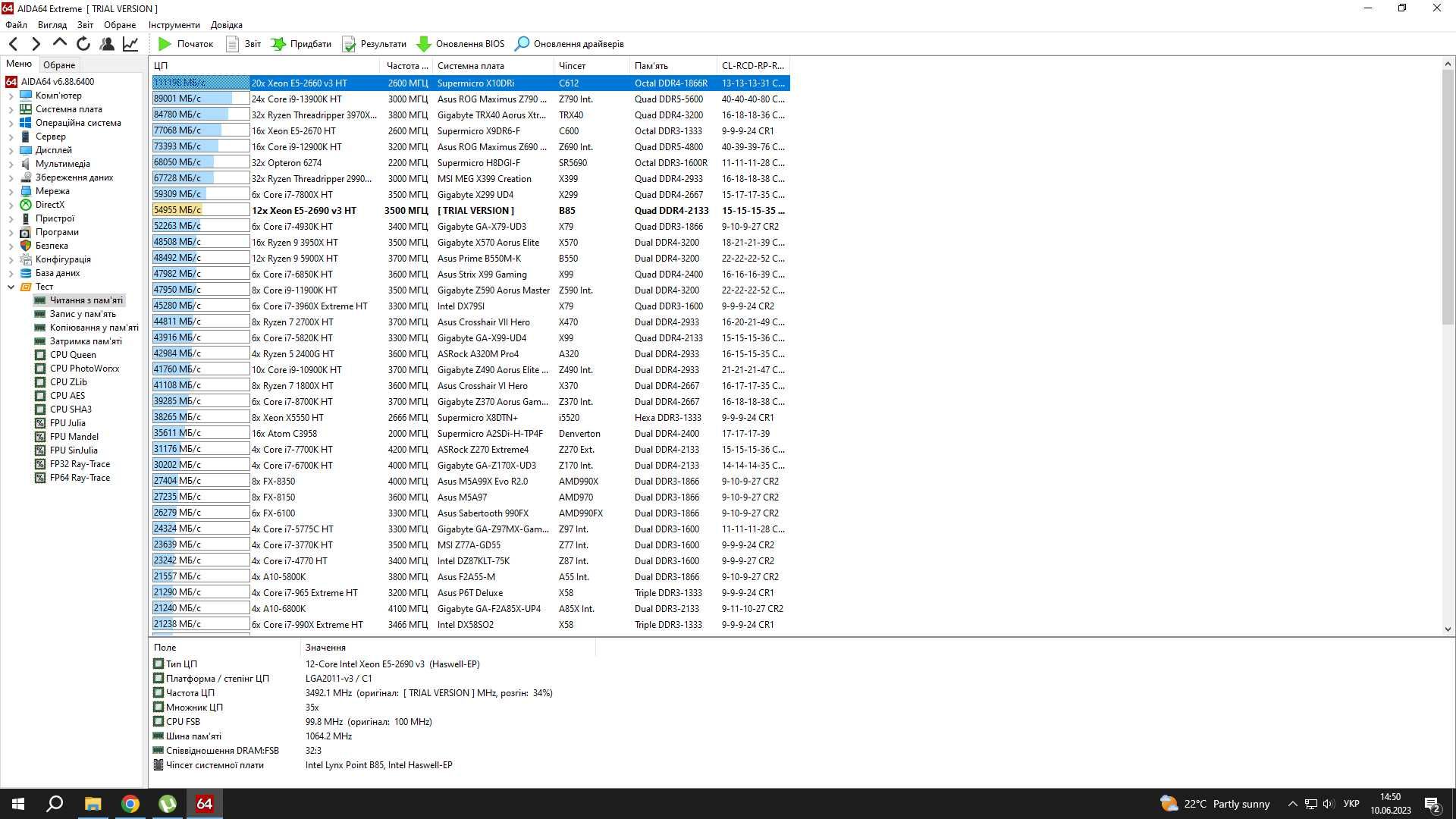Sort by Чіпсет column header
This screenshot has height=819, width=1456.
coord(591,66)
